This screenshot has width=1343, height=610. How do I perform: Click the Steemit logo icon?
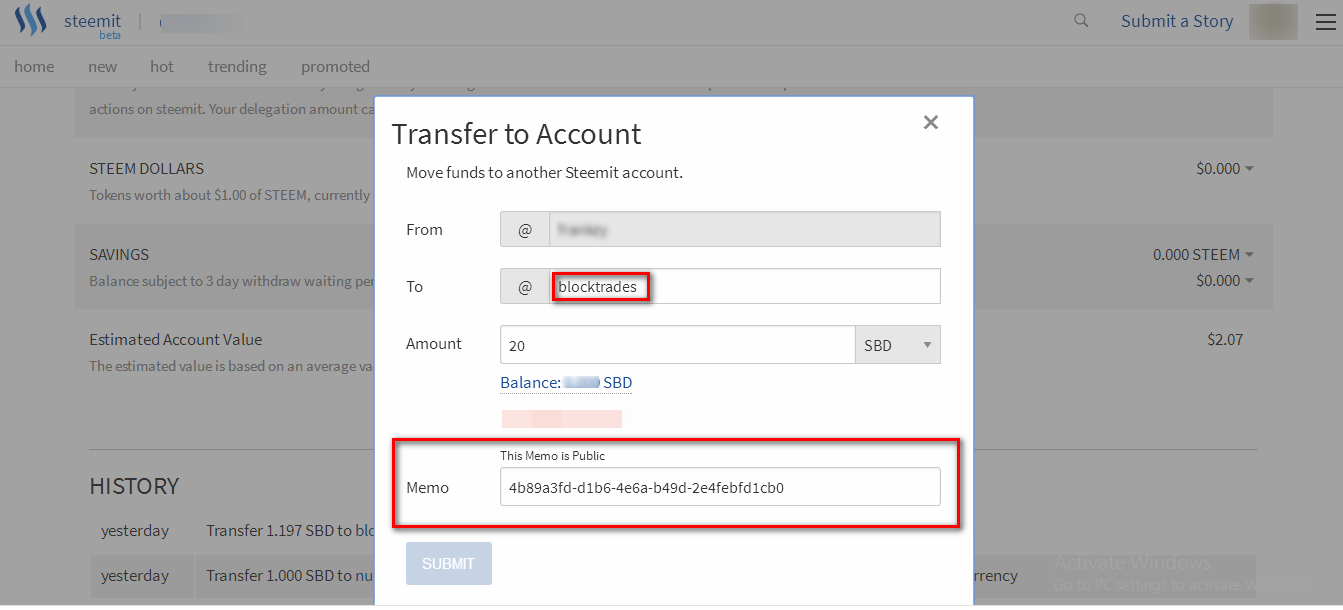coord(31,21)
